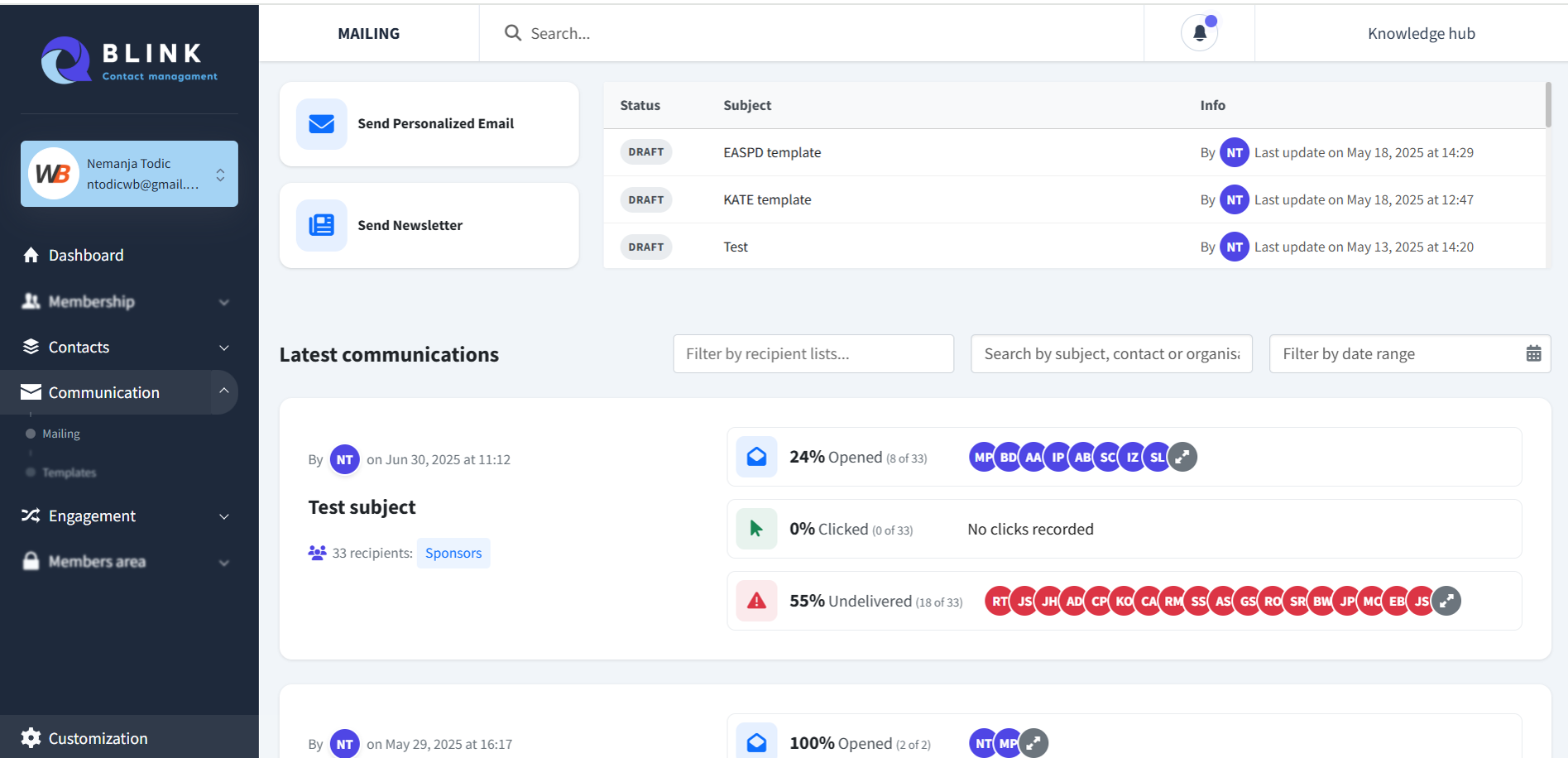The image size is (1568, 758).
Task: Click the Contacts layers icon
Action: click(x=31, y=347)
